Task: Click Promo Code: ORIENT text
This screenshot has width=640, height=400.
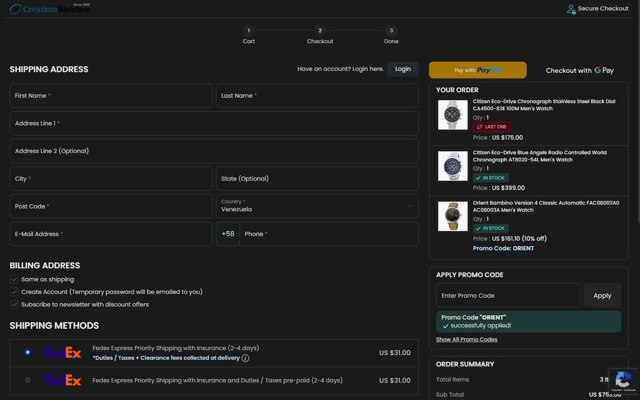Action: (503, 248)
